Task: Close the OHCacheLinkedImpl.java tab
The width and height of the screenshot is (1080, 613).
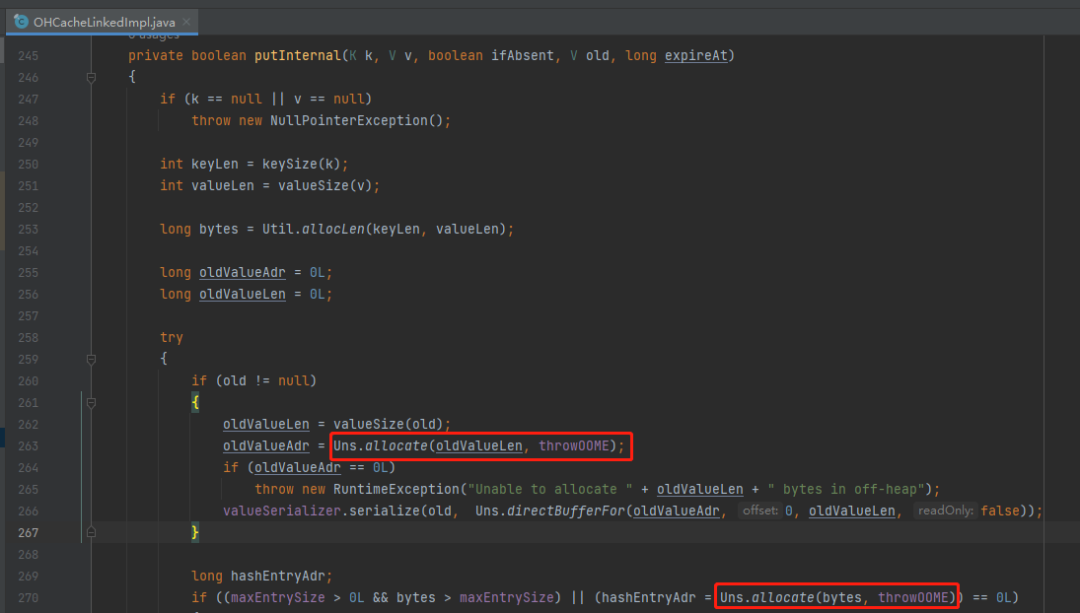Action: pyautogui.click(x=186, y=22)
